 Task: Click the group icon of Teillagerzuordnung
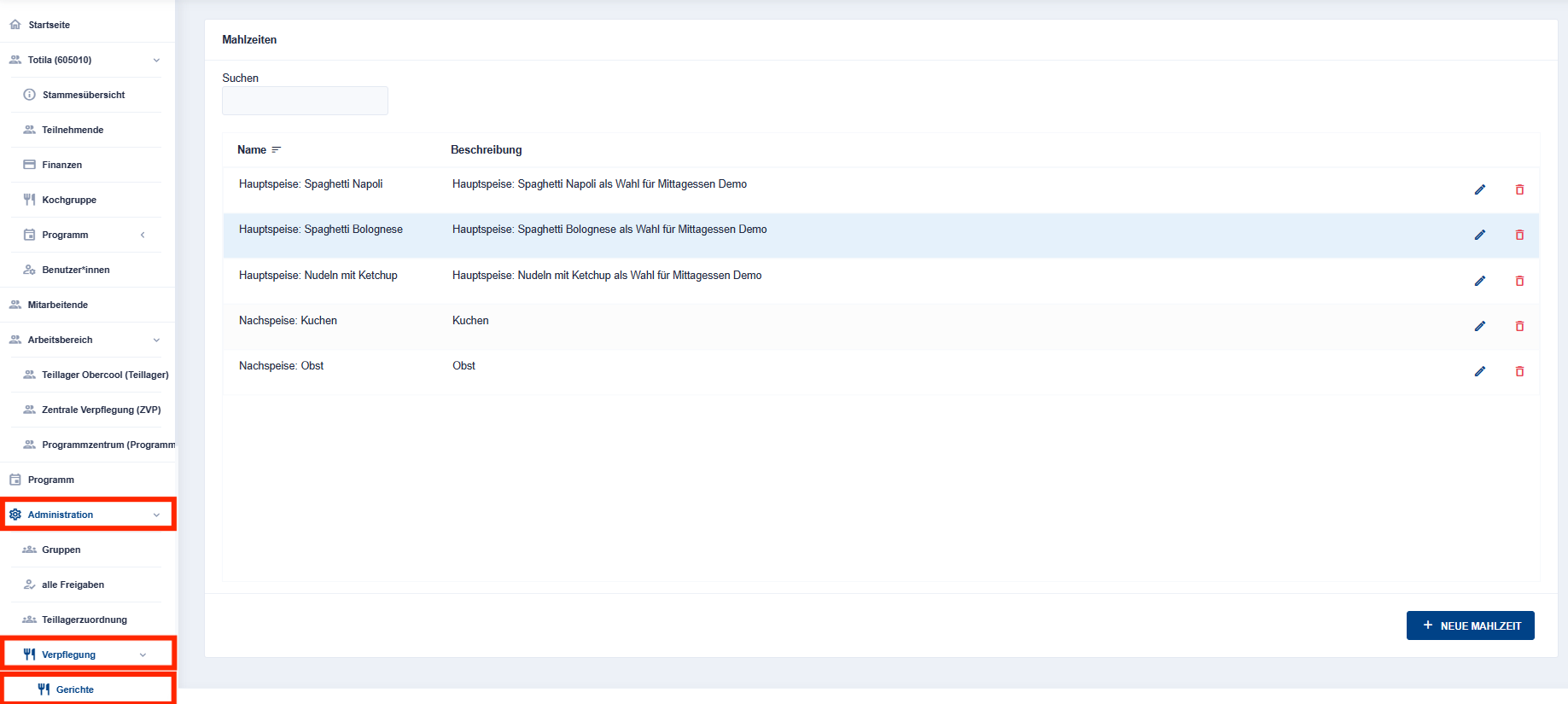pos(29,620)
